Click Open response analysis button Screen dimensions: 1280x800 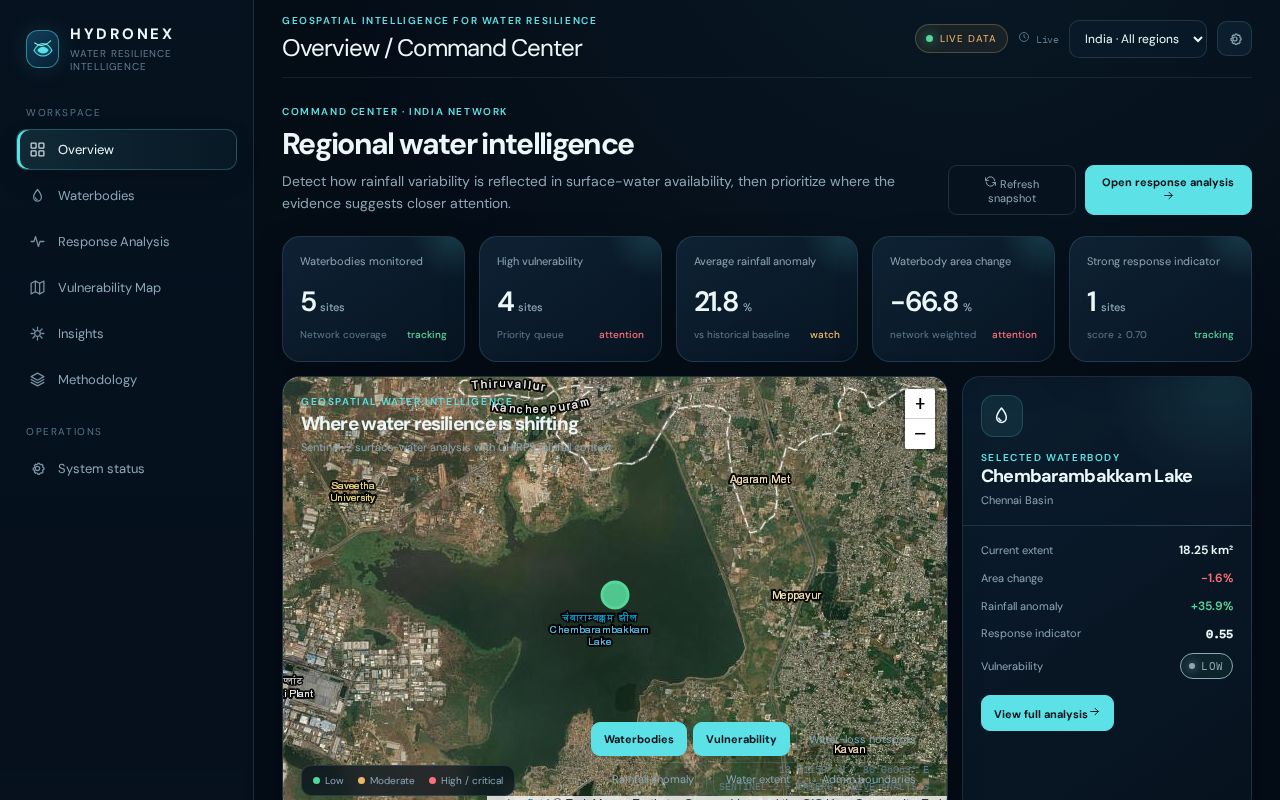[x=1168, y=190]
